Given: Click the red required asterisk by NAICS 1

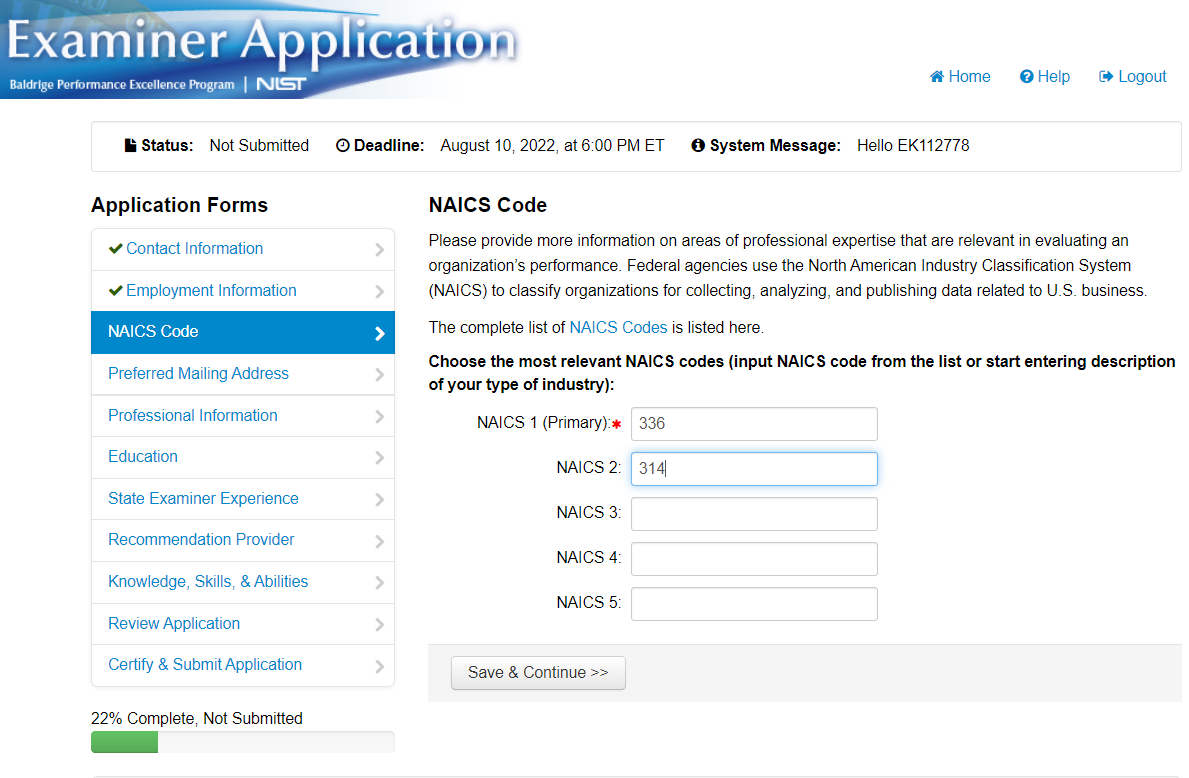Looking at the screenshot, I should (616, 424).
